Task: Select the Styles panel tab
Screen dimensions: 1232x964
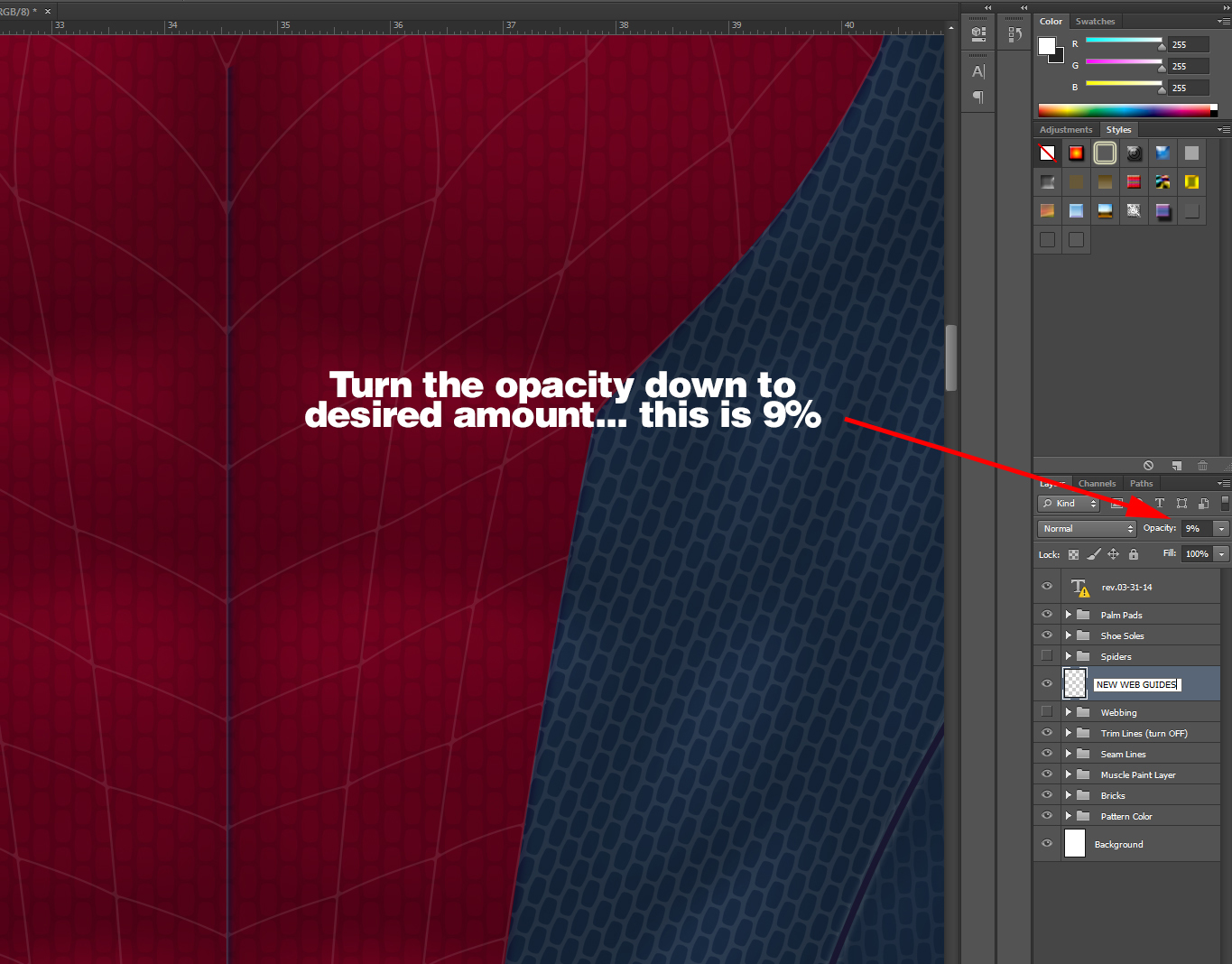Action: (1118, 130)
